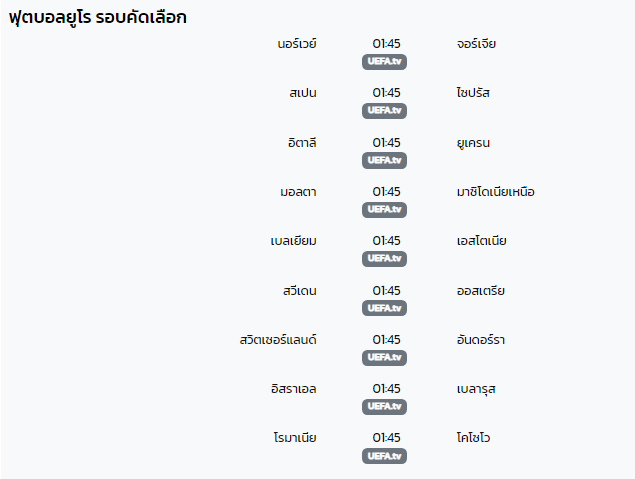Select UEFA.tv badge for อิสราเอล vs เบลารุส
The image size is (635, 479).
point(384,407)
